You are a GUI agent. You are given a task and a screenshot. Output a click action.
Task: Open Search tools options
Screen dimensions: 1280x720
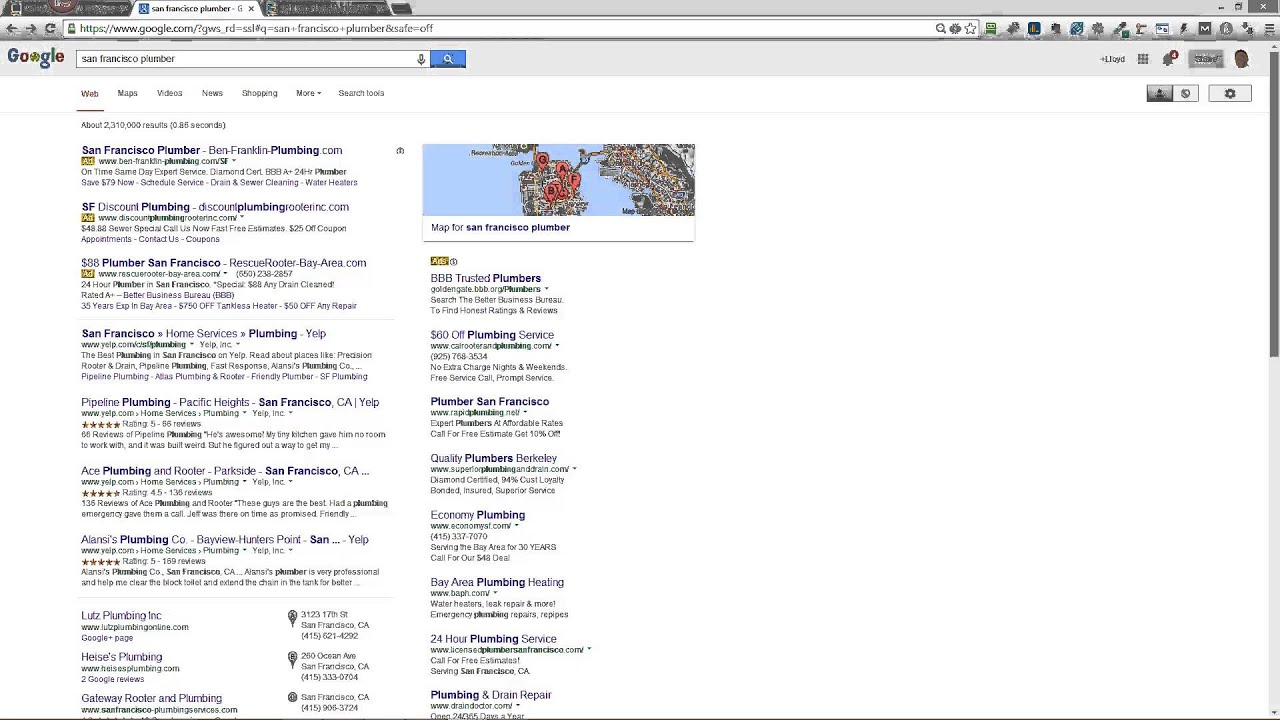click(x=361, y=93)
